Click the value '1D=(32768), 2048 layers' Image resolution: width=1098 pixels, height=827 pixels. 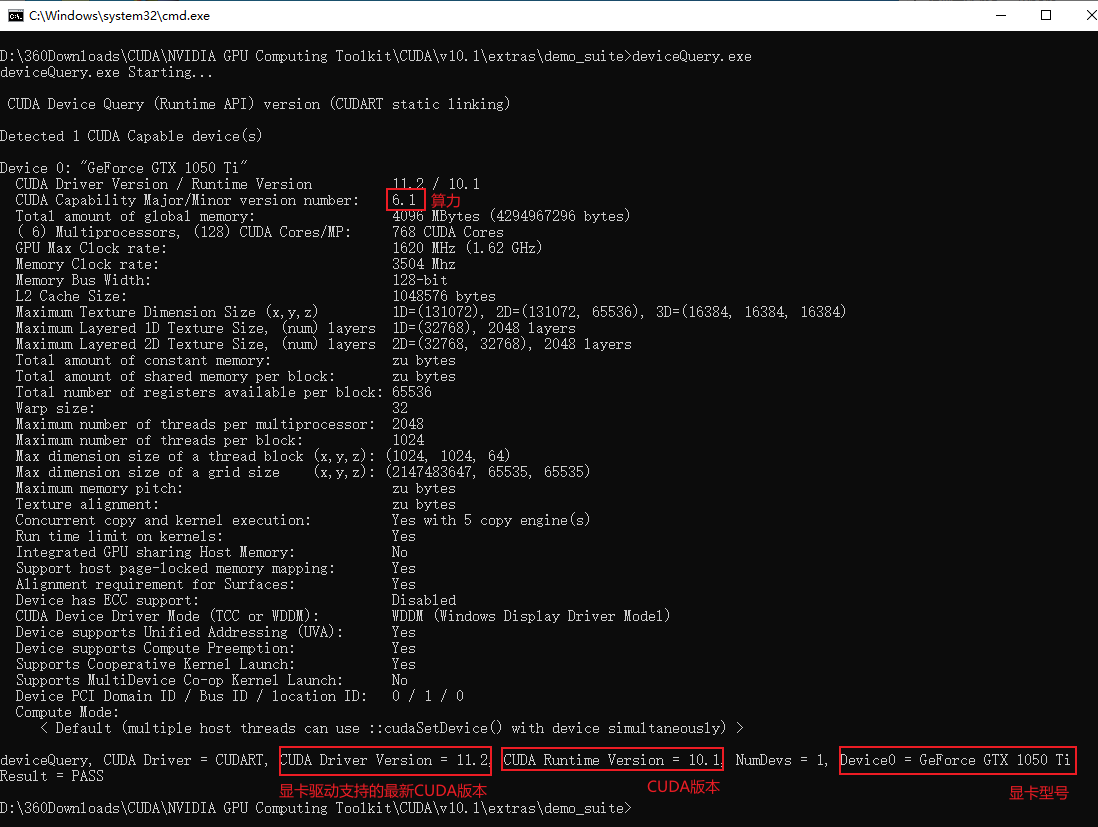[x=484, y=328]
